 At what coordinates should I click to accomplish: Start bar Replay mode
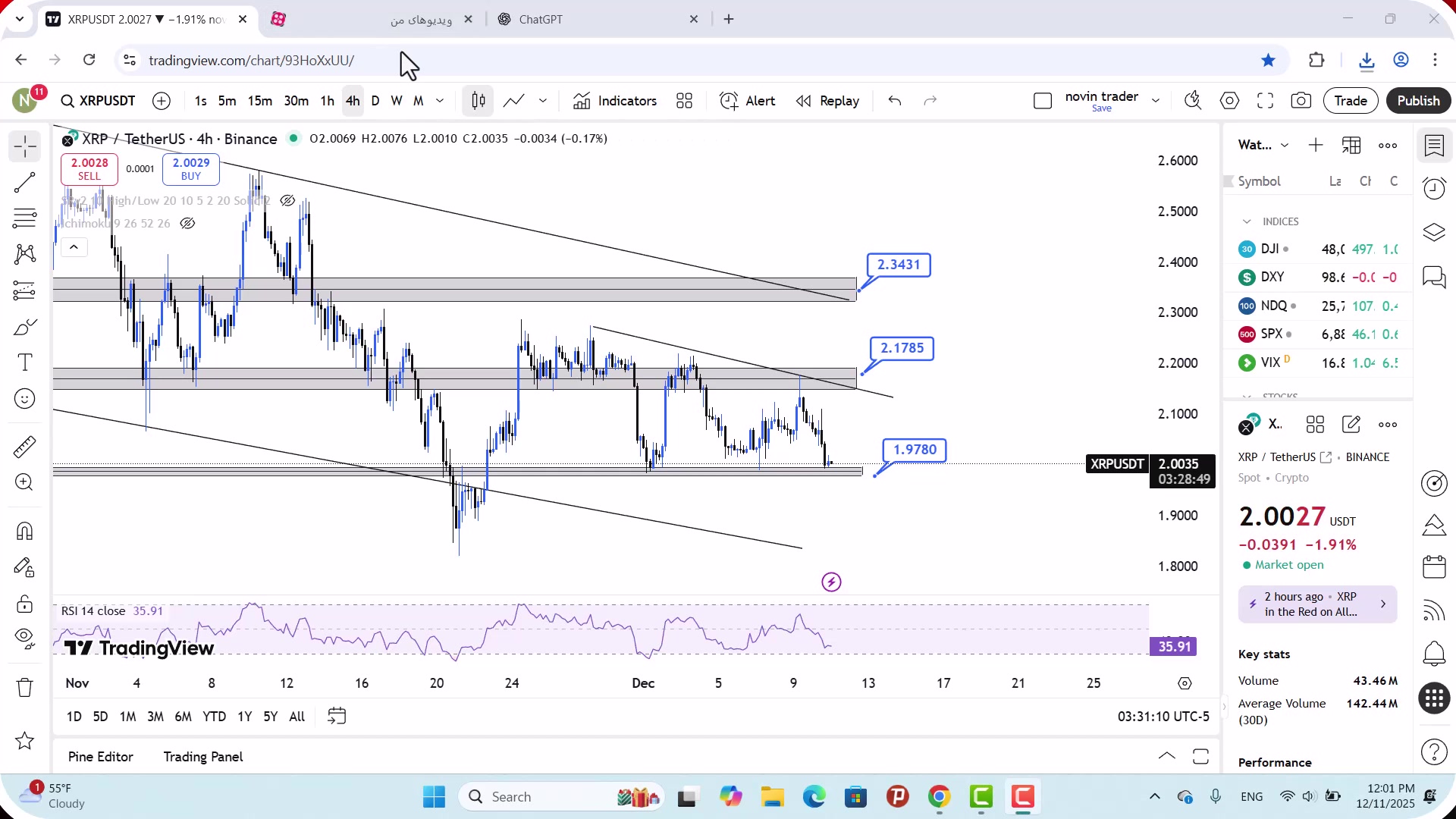(x=827, y=101)
